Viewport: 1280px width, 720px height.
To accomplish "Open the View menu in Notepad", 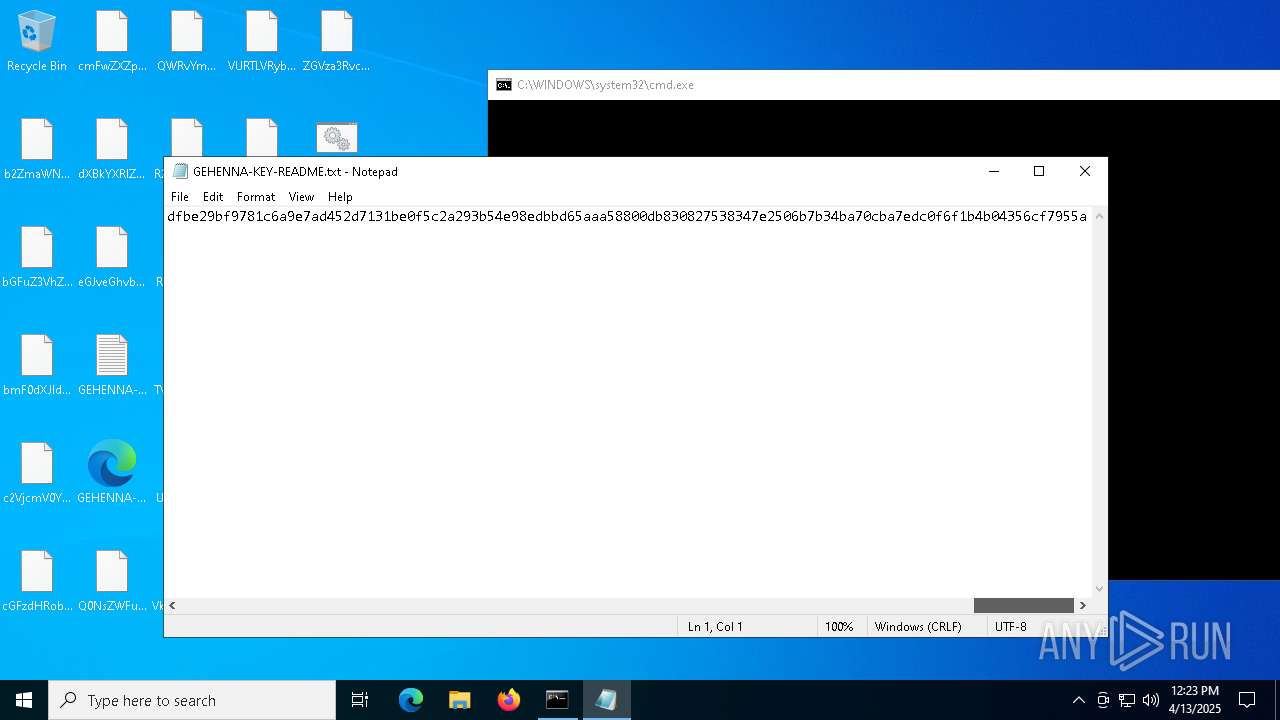I will point(301,197).
